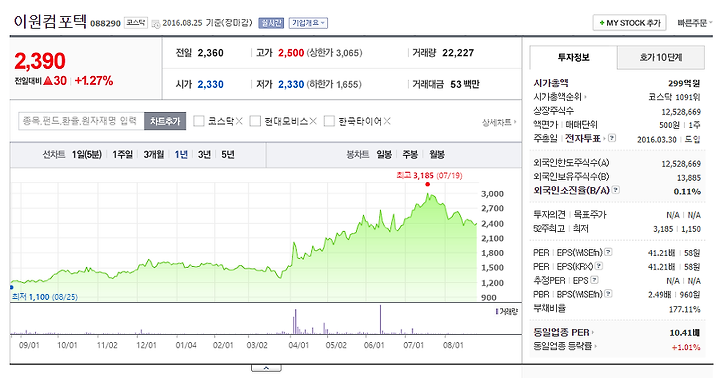Screen dimensions: 720x378
Task: Remove 현대모비스 with its X icon
Action: point(313,121)
